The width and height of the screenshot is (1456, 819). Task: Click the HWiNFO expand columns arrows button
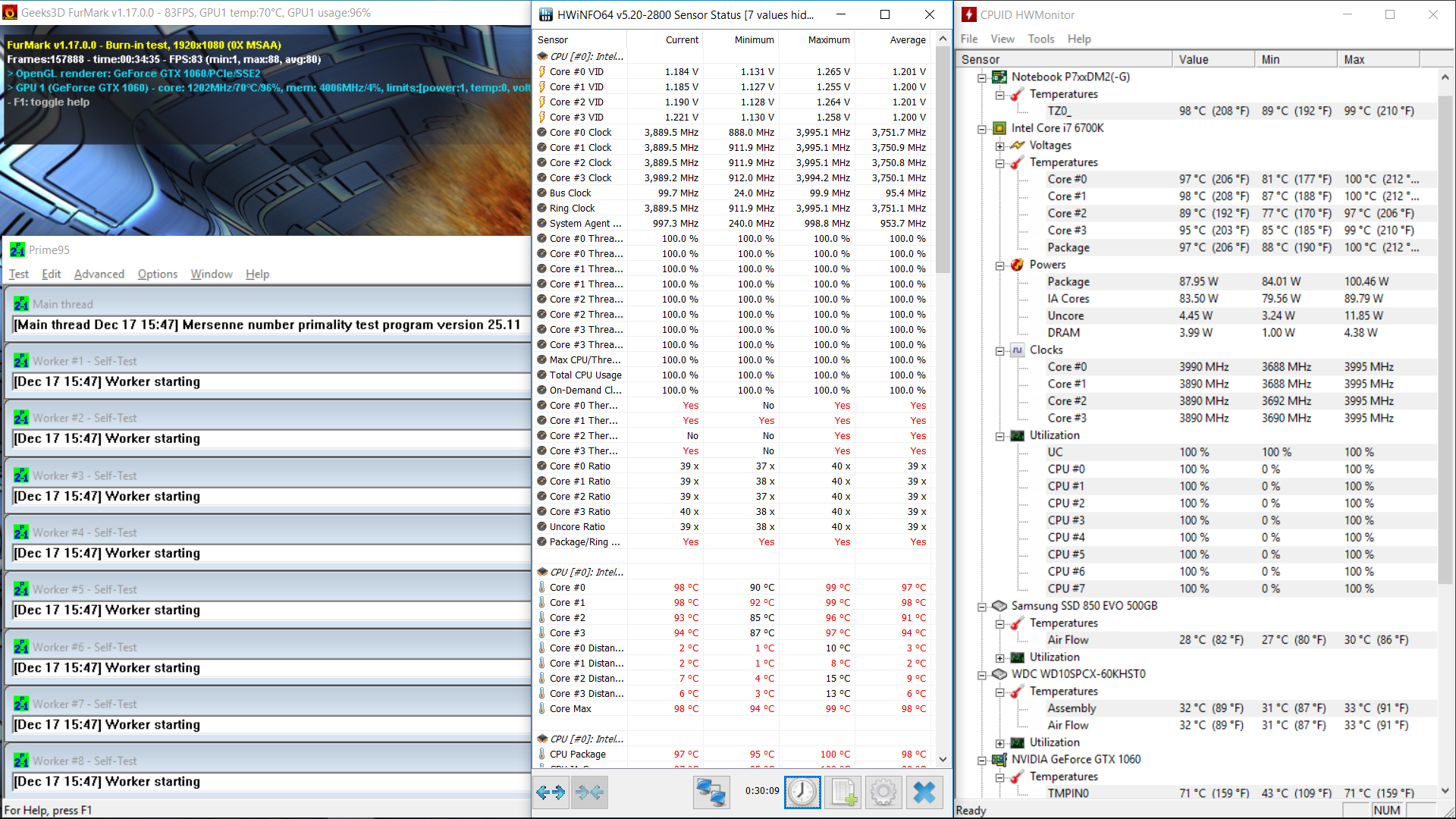click(x=551, y=792)
